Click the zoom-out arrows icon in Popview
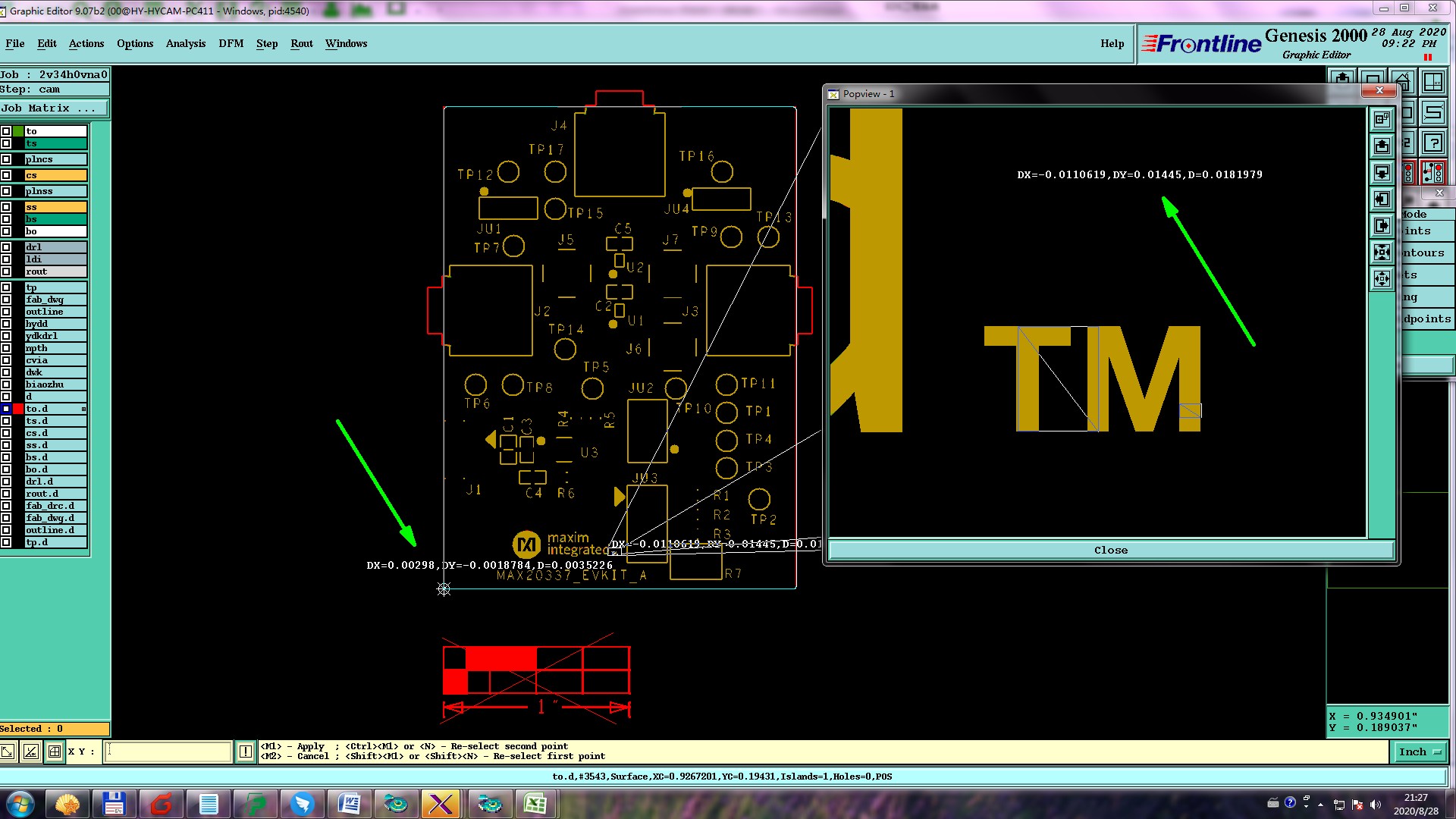 click(1382, 278)
